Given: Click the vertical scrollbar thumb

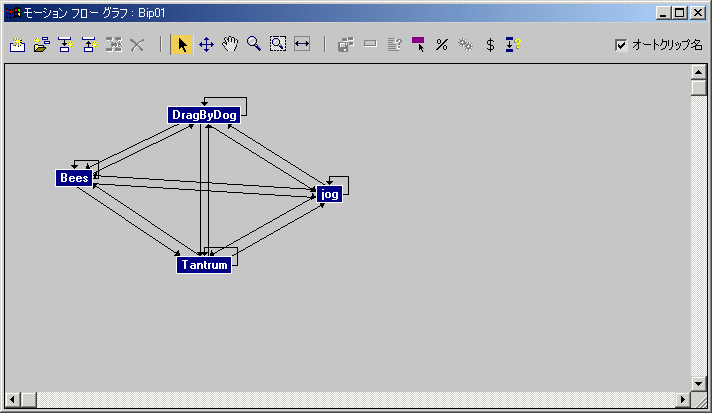Looking at the screenshot, I should click(x=698, y=87).
